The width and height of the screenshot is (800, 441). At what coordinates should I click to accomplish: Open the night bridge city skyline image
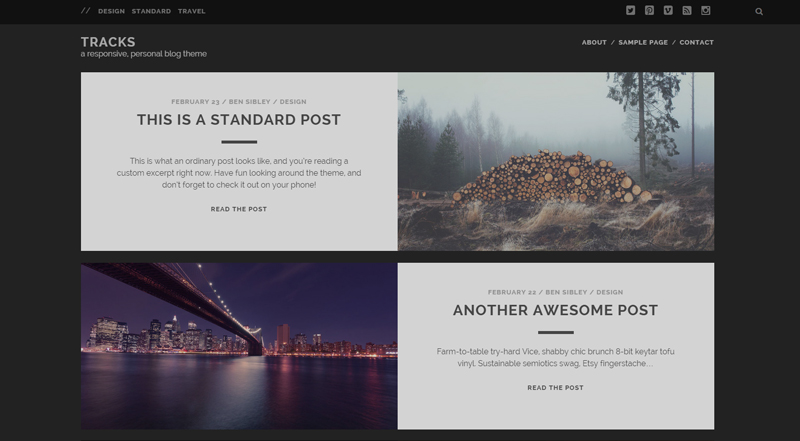tap(239, 346)
